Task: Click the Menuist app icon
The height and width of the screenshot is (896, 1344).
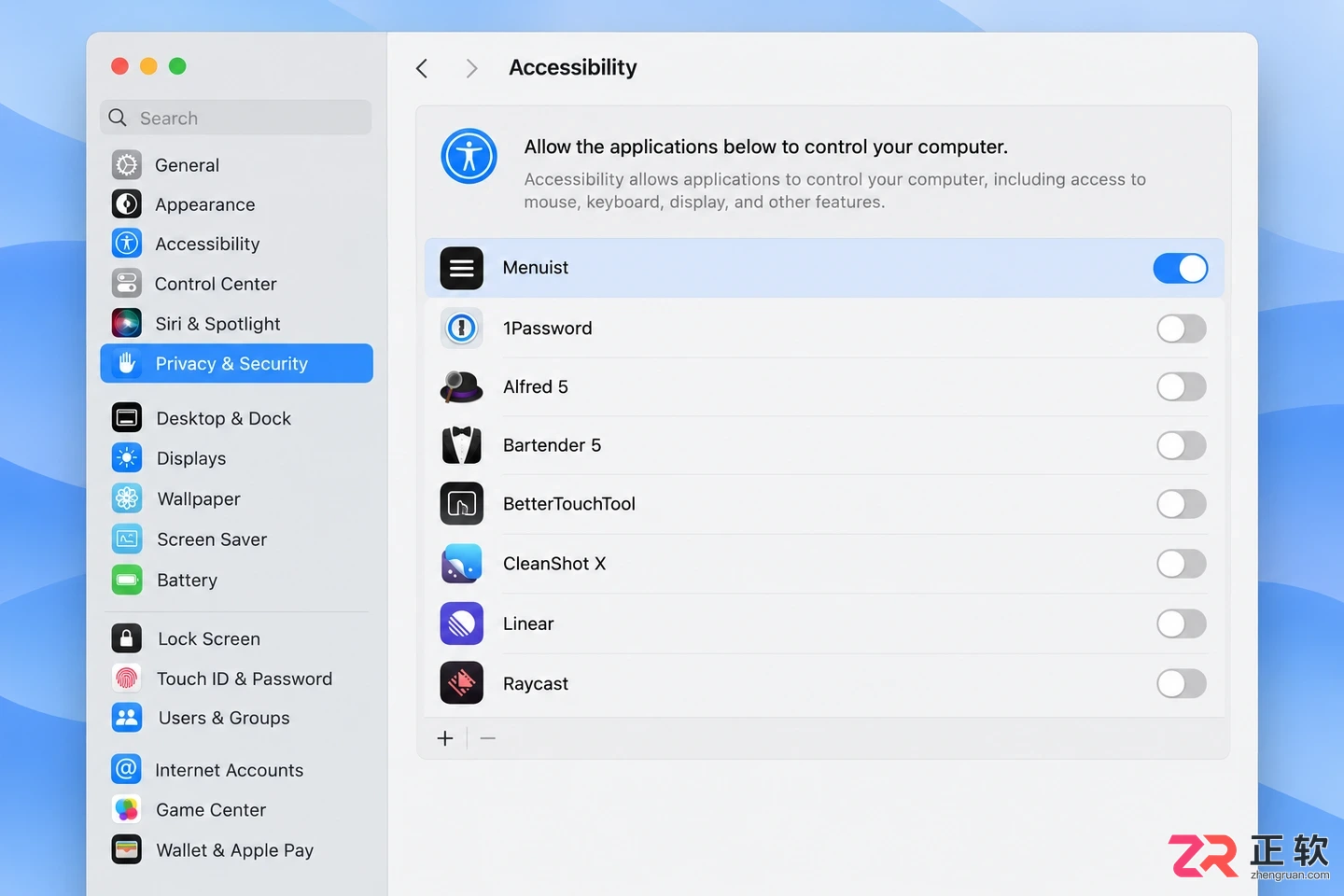Action: click(461, 268)
